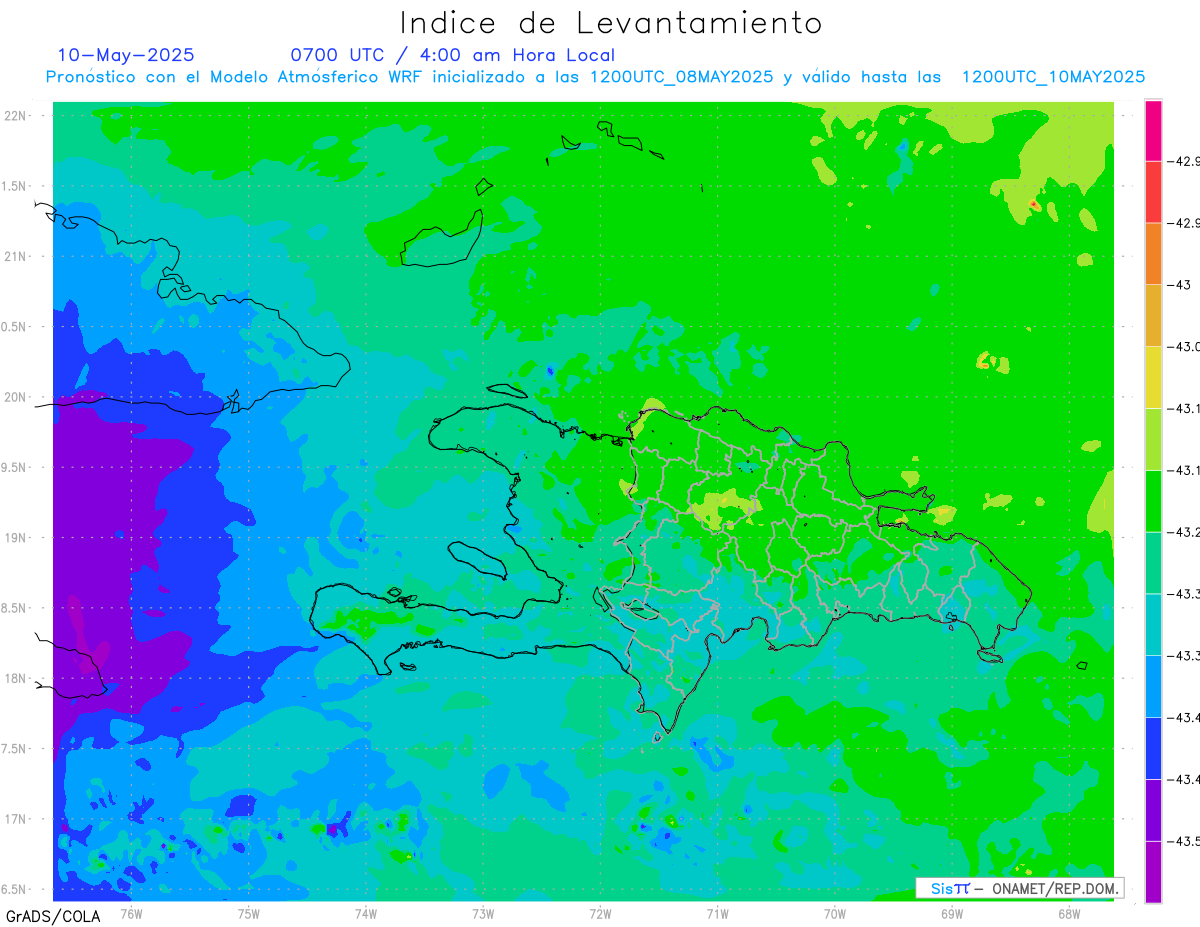The height and width of the screenshot is (927, 1200).
Task: Click the "GrADS/COLA" label
Action: coord(53,916)
